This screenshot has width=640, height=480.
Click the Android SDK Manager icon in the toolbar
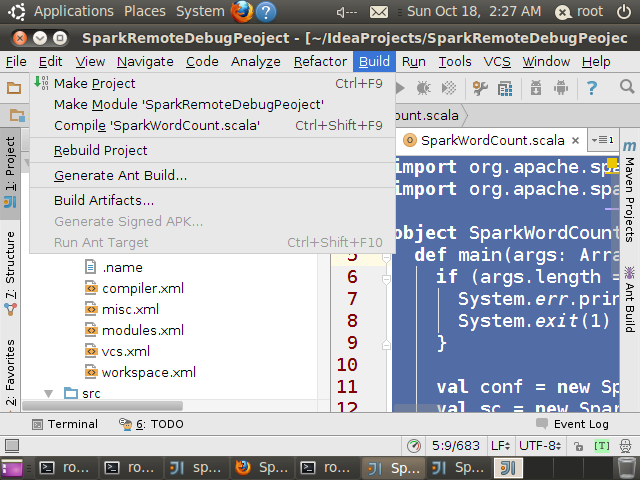pos(536,88)
